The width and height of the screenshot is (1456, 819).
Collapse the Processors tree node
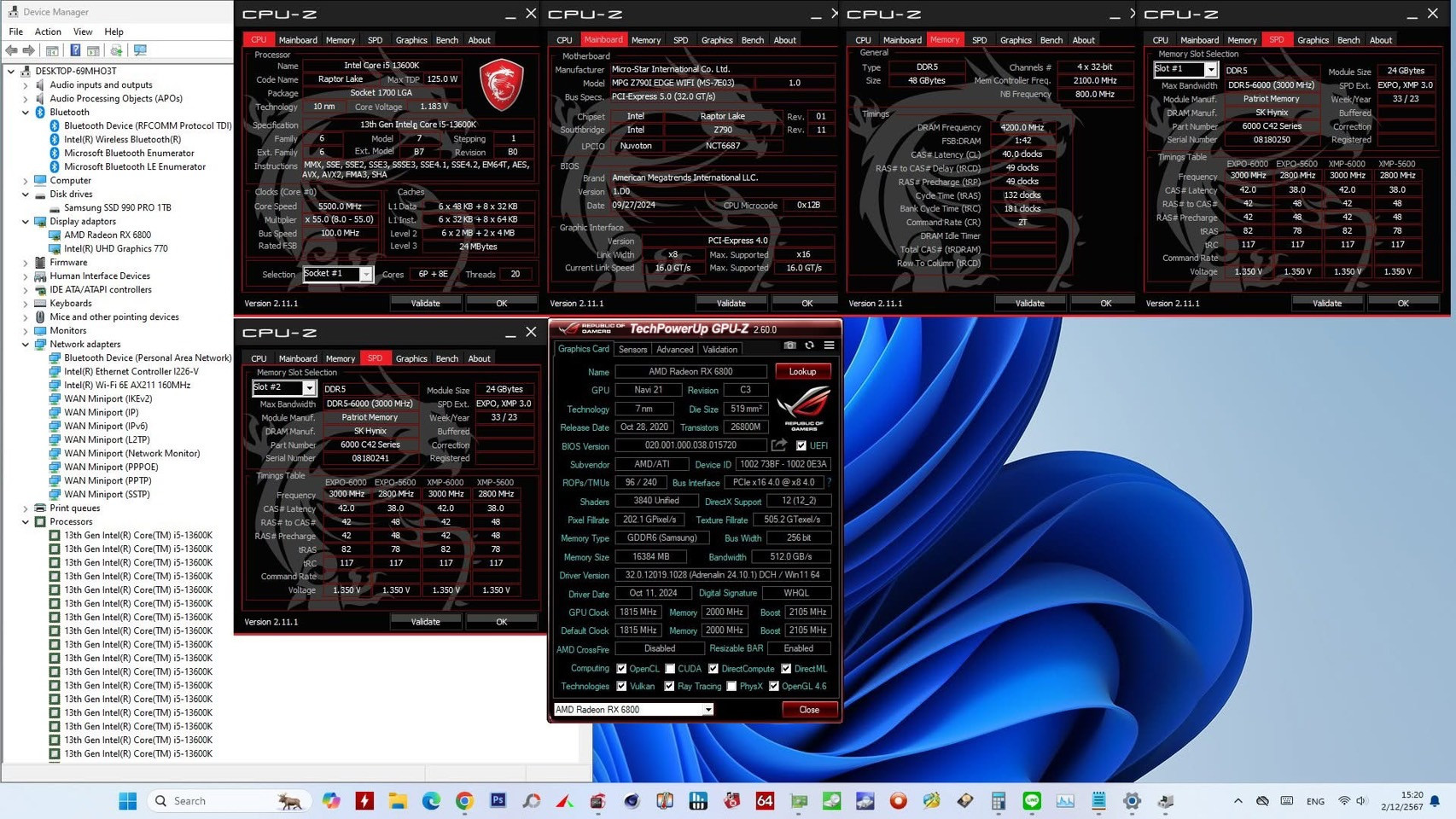click(26, 521)
